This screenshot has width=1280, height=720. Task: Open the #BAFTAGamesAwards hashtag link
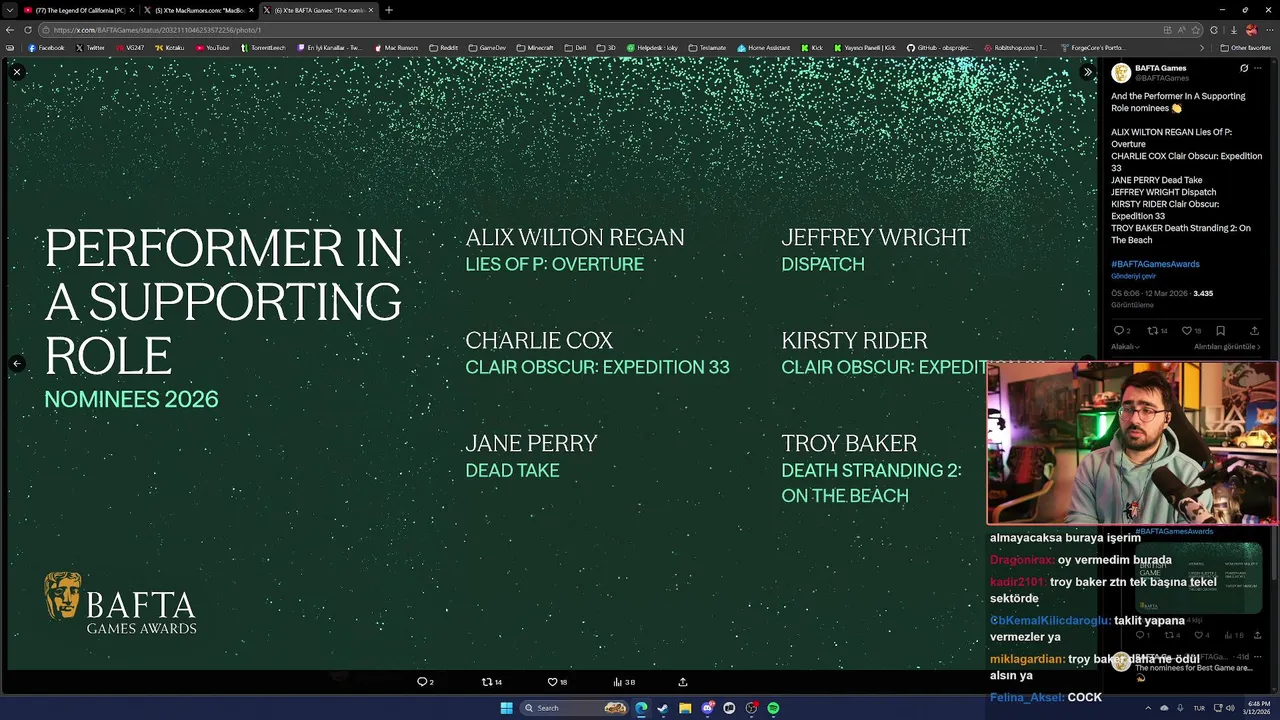pos(1155,264)
